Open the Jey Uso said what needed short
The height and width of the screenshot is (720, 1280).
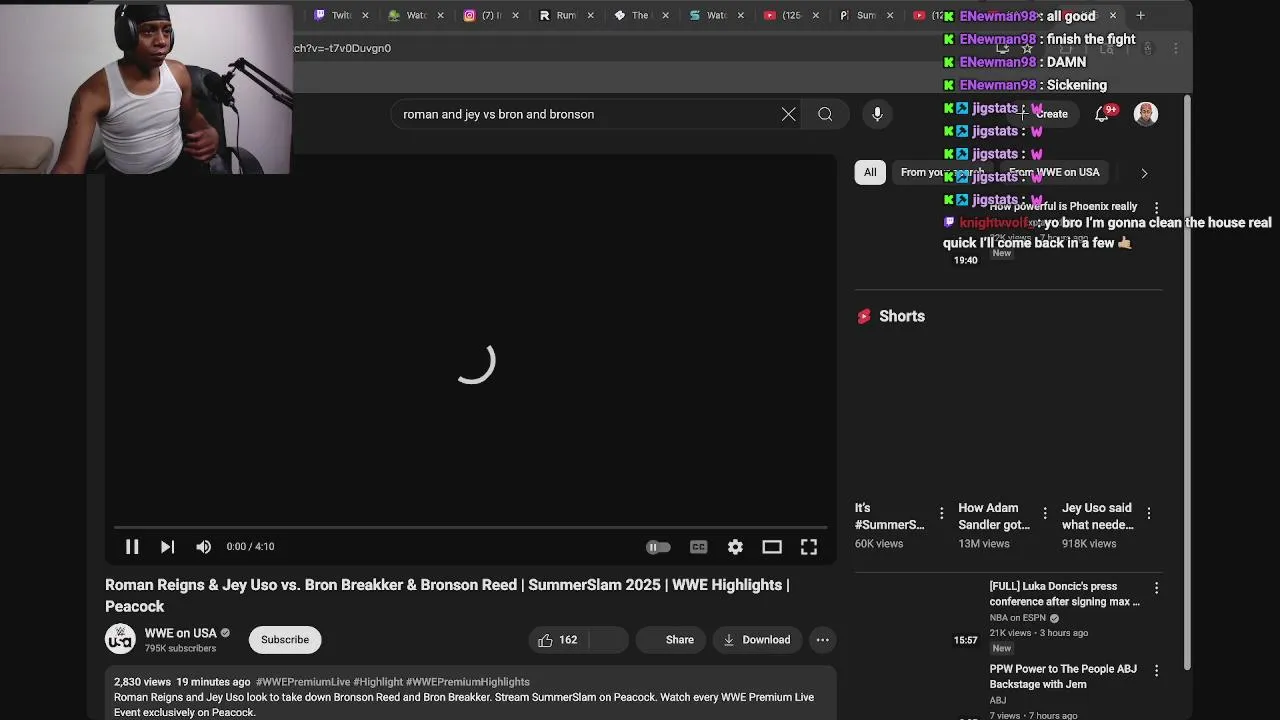click(1097, 516)
